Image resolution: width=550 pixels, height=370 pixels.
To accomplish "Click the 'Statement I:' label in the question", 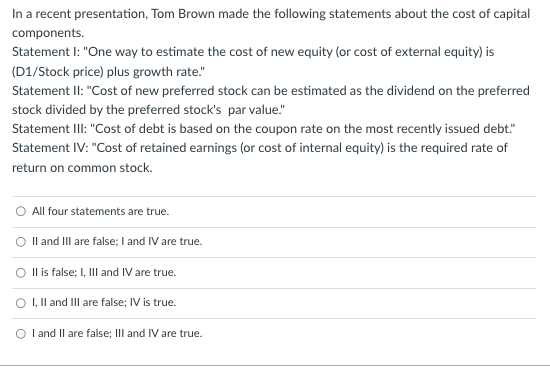I will (x=46, y=52).
